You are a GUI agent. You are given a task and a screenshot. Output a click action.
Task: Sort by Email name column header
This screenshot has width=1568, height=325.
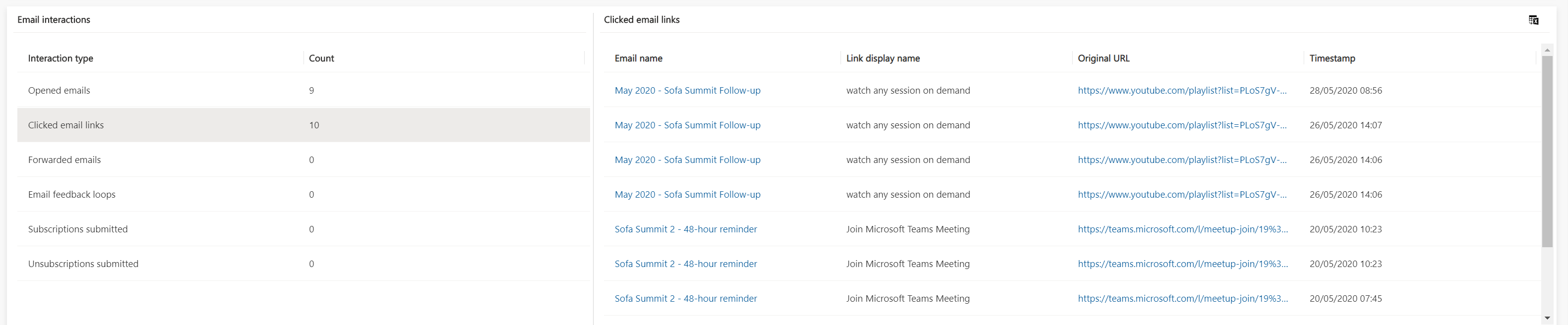(x=638, y=58)
